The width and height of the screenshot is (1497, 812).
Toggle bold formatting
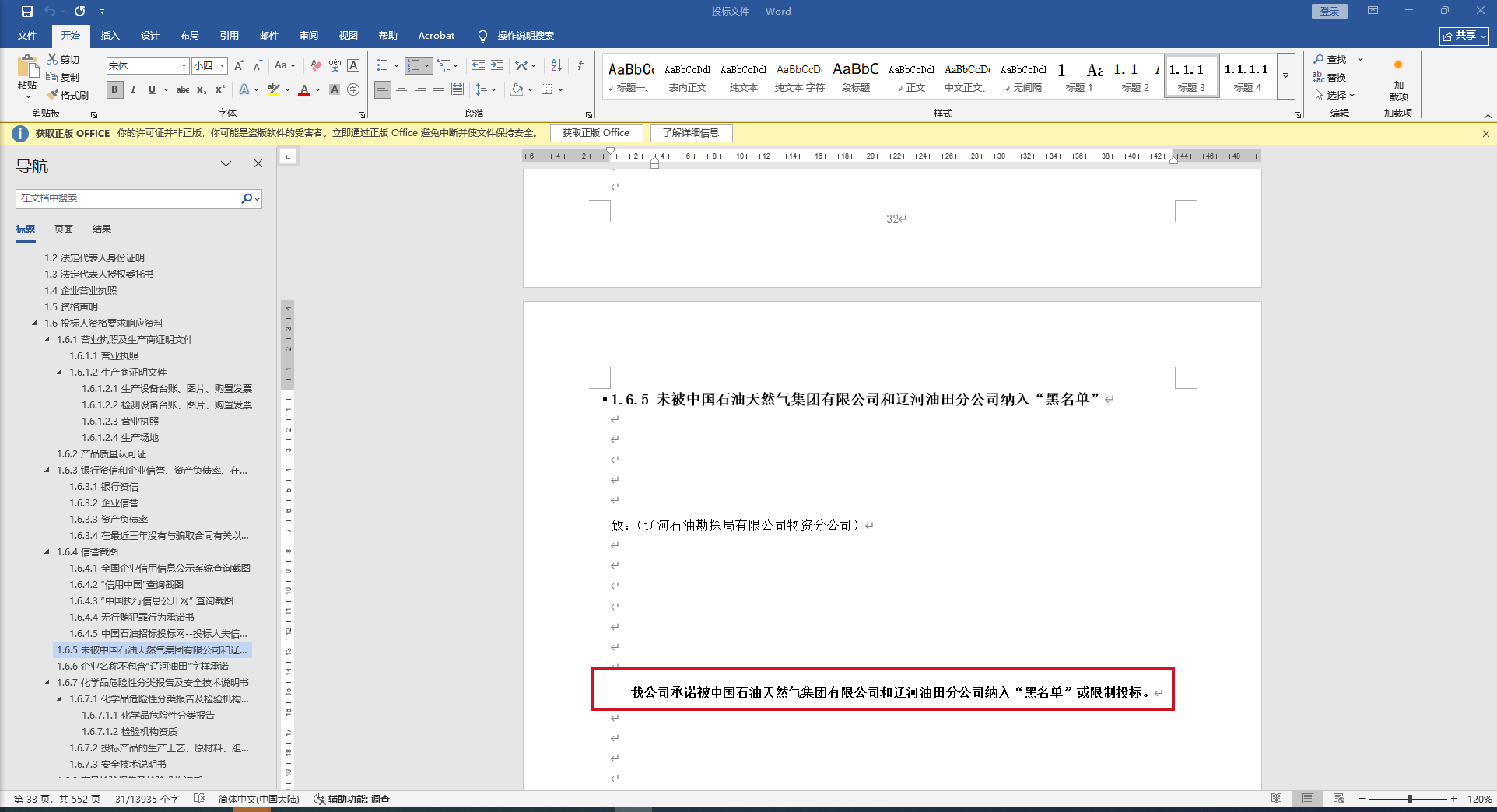tap(114, 89)
